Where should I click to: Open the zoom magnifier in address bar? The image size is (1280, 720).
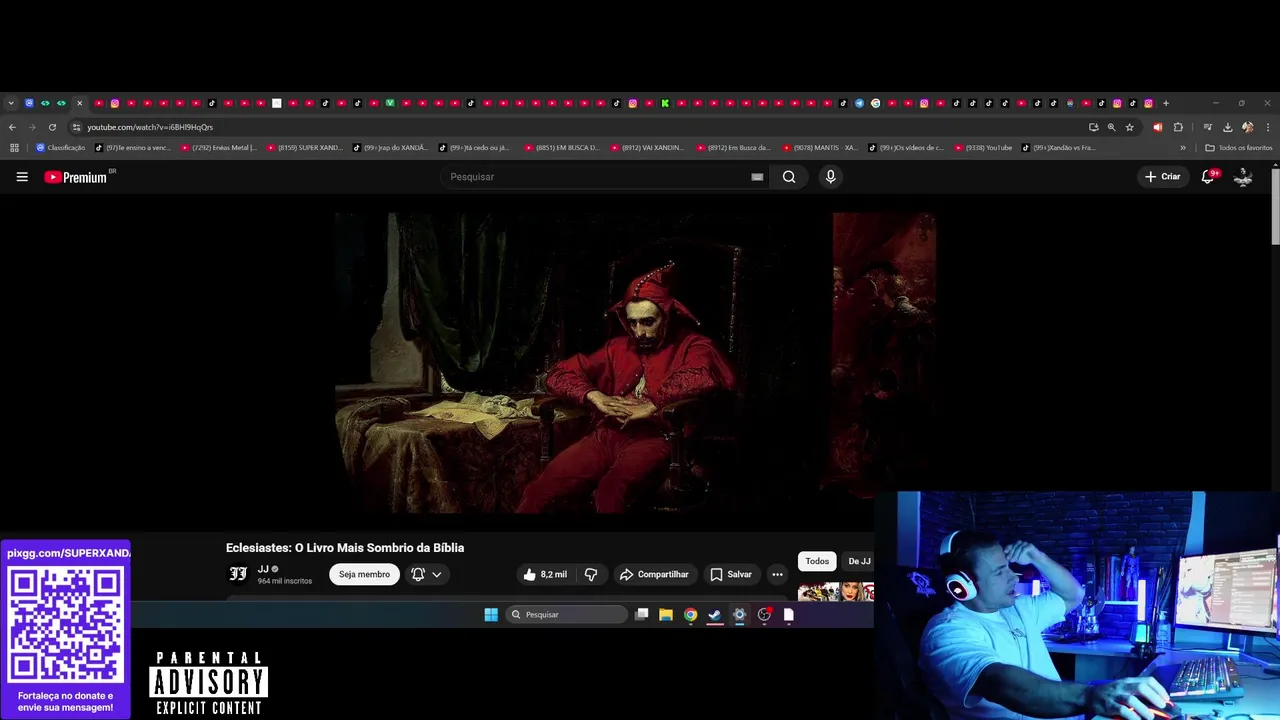click(1111, 127)
